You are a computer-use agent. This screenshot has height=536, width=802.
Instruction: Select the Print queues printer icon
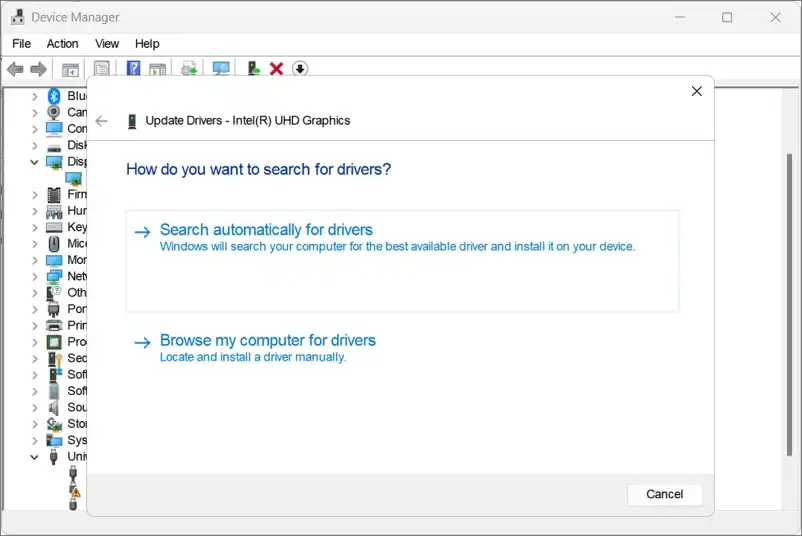pos(54,325)
